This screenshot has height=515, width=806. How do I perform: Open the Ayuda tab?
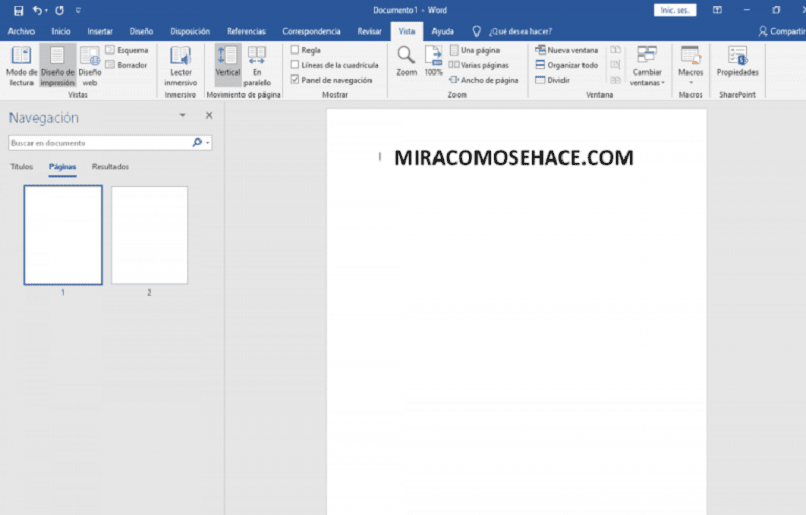point(443,31)
